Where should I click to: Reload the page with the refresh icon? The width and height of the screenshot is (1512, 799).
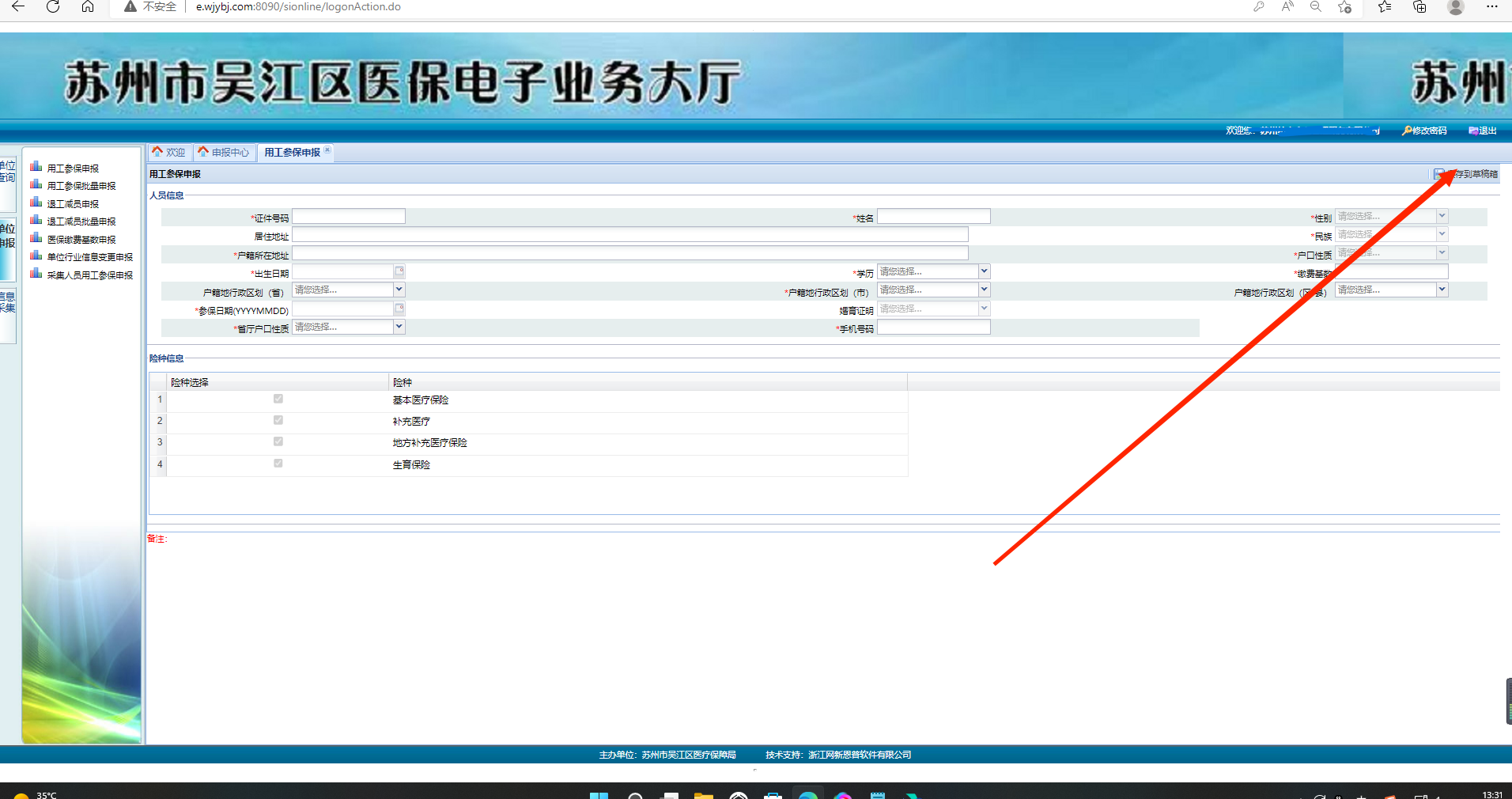pos(53,6)
